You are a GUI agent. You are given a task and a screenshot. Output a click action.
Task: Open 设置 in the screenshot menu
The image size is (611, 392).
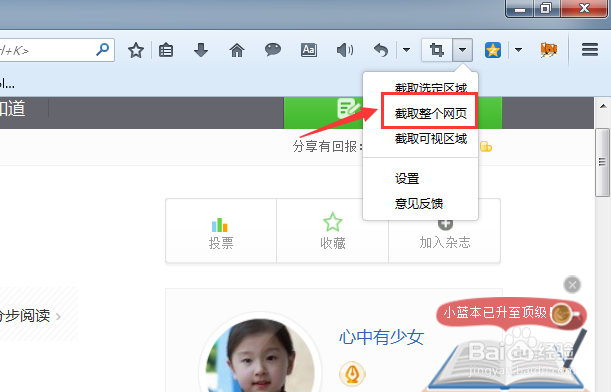coord(407,179)
